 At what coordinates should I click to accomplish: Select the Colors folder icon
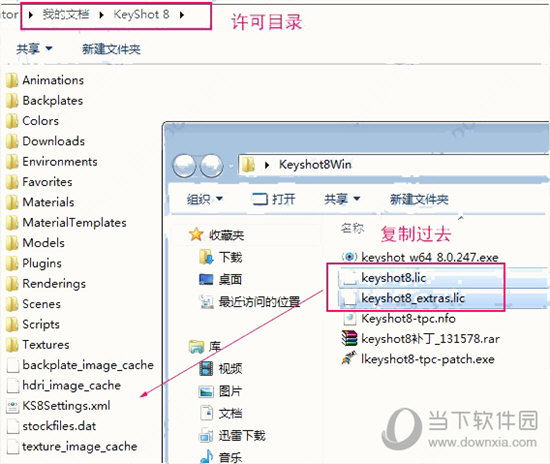pos(12,121)
